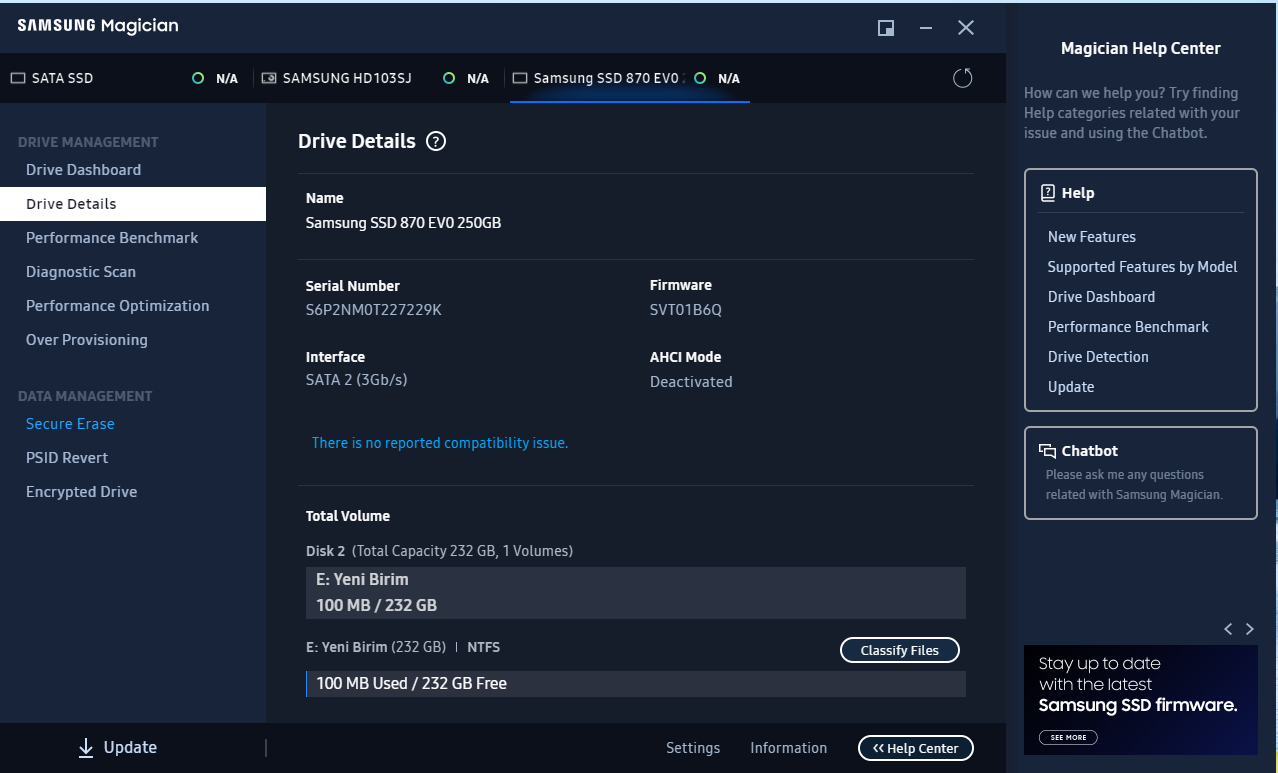Click no reported compatibility issue link
The height and width of the screenshot is (773, 1278).
[440, 443]
